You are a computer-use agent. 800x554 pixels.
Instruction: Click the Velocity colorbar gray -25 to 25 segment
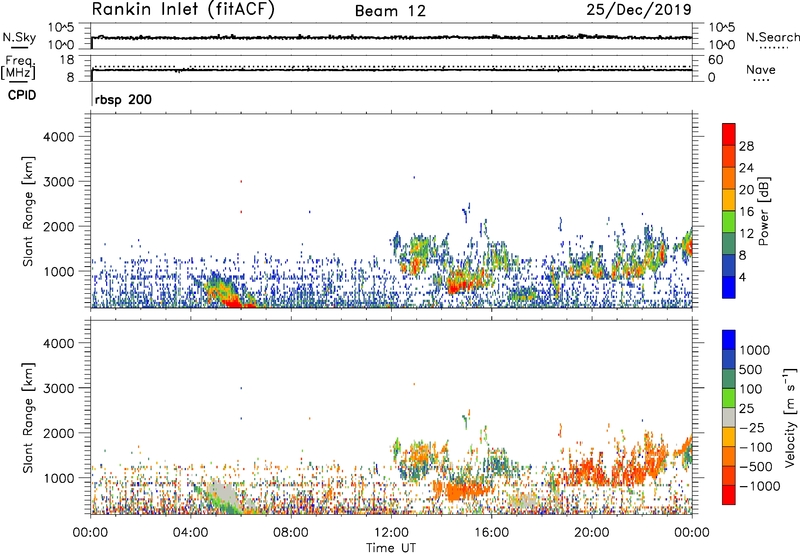(x=729, y=417)
